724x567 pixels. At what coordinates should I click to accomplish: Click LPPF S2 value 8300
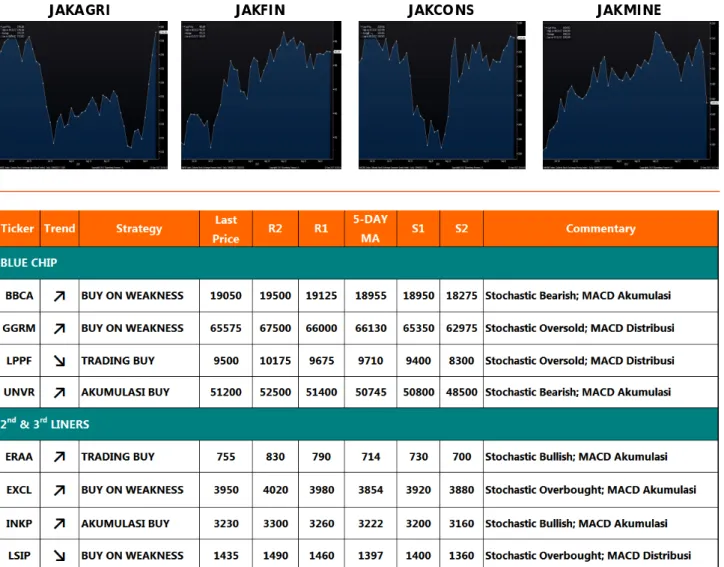(462, 361)
